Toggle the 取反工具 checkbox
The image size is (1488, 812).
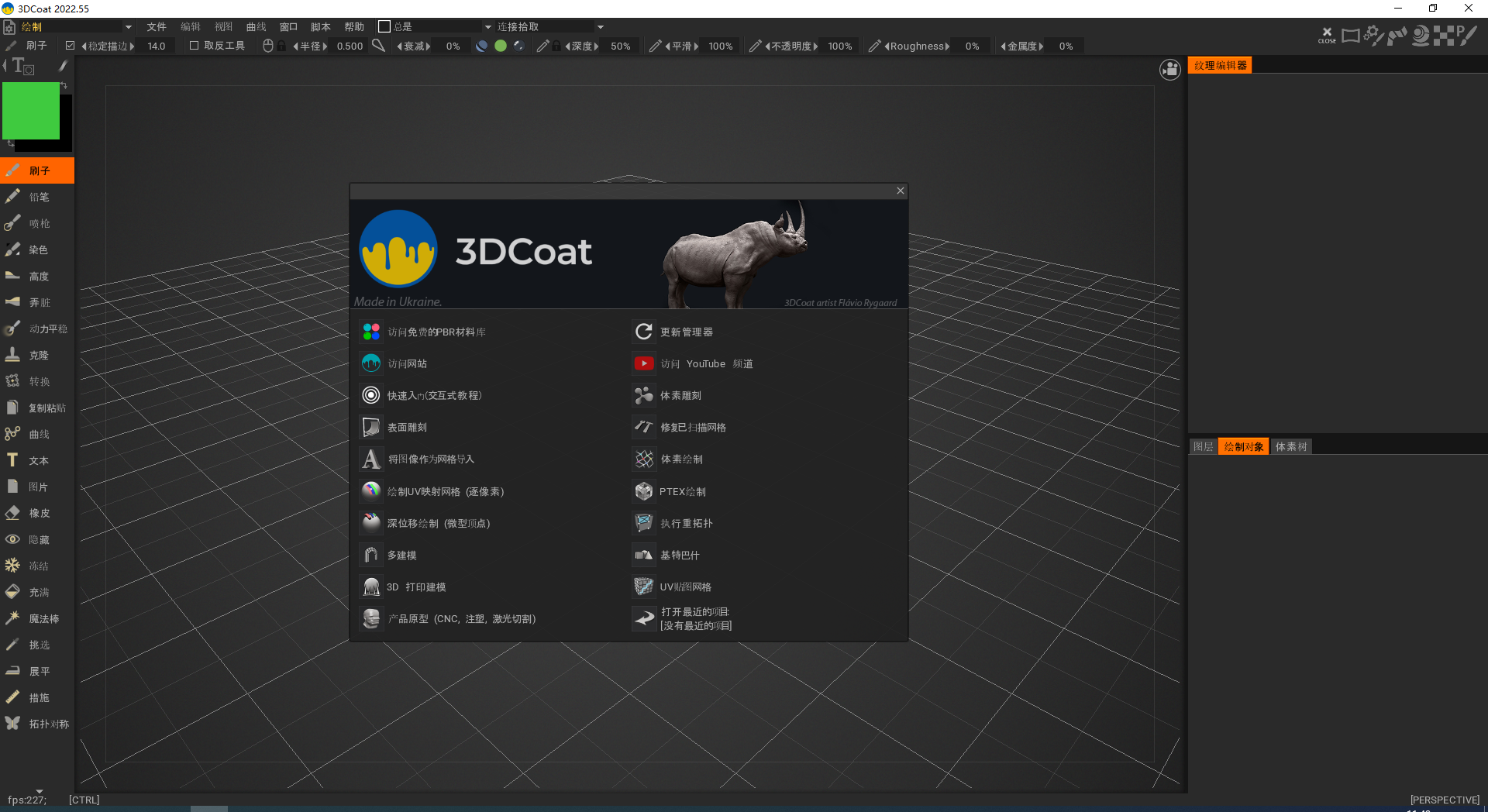194,45
